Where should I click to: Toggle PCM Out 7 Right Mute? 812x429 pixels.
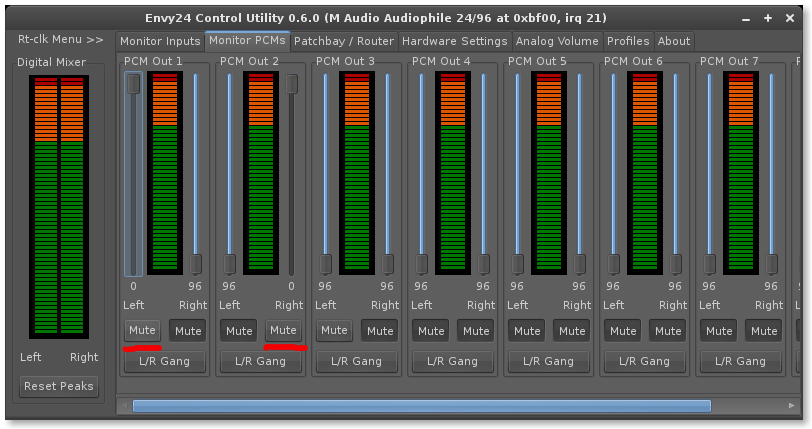(764, 331)
